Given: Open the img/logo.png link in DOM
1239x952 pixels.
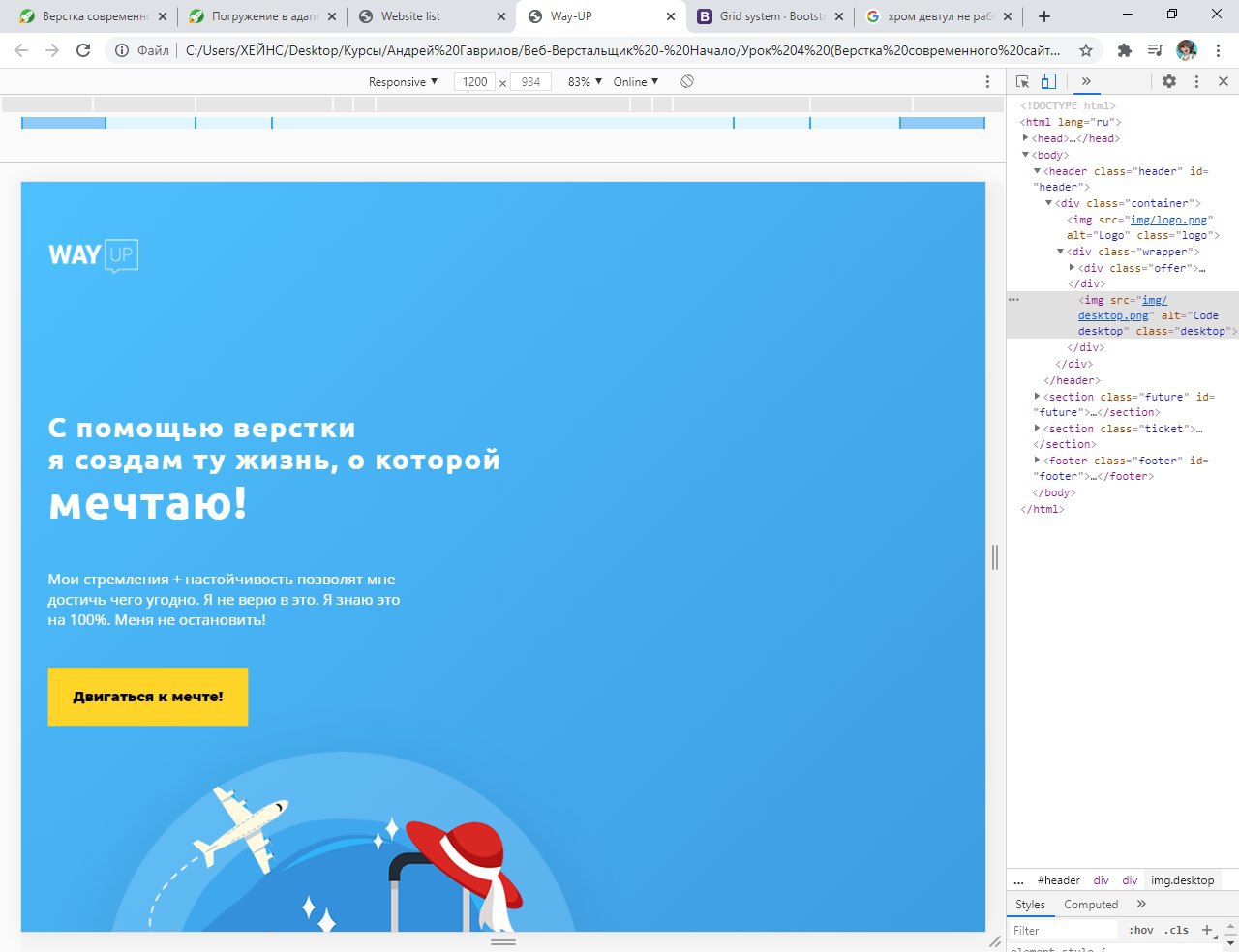Looking at the screenshot, I should pyautogui.click(x=1168, y=220).
